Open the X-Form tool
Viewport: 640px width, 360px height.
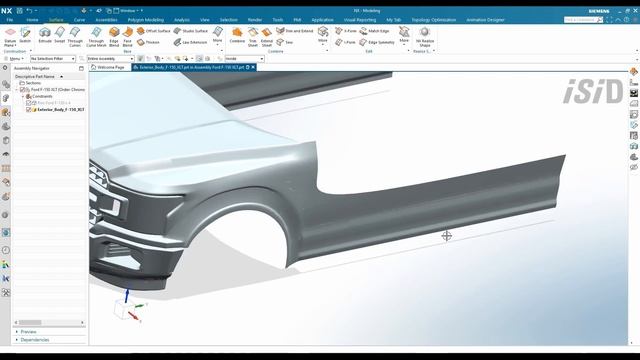click(x=346, y=31)
